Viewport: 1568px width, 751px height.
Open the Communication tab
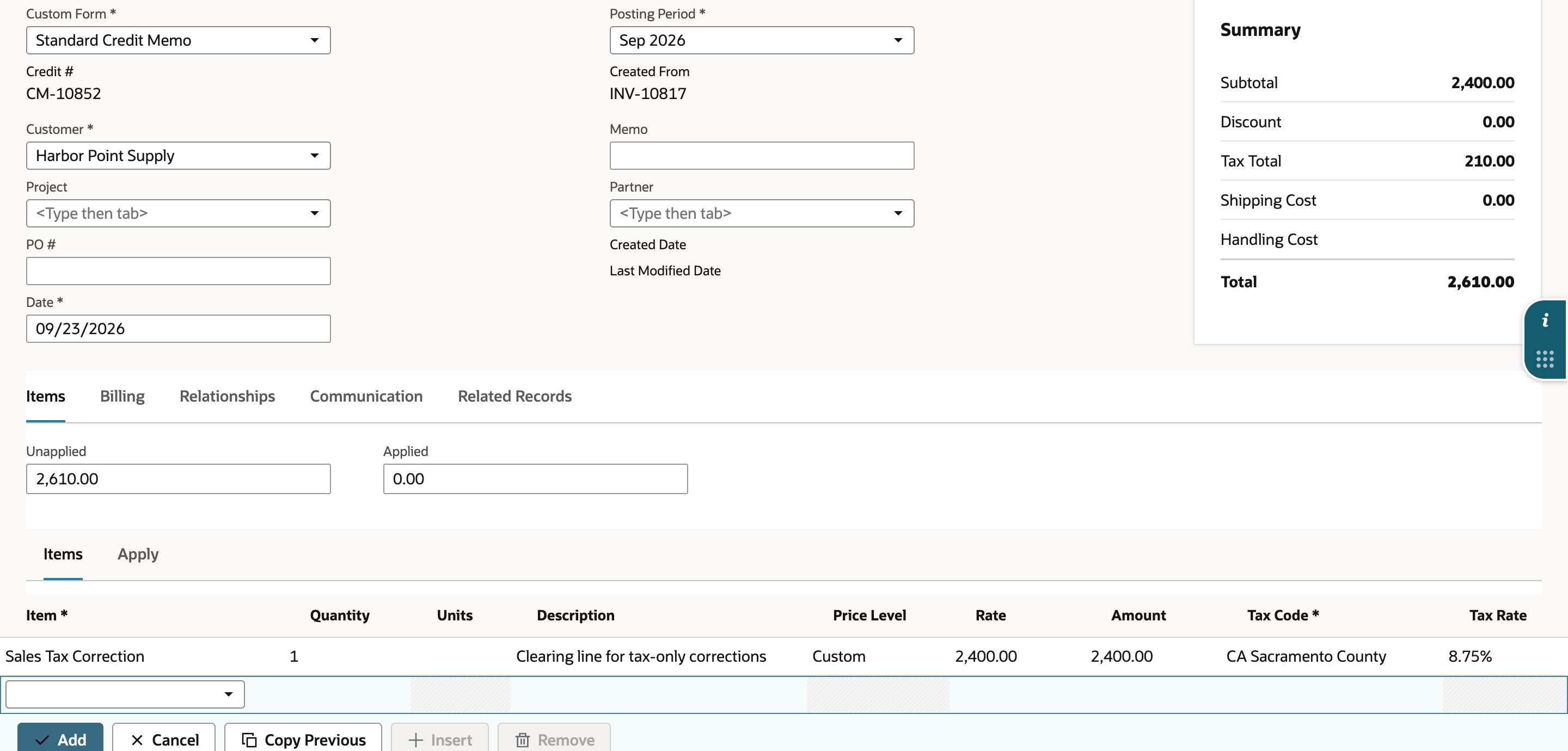[x=366, y=396]
